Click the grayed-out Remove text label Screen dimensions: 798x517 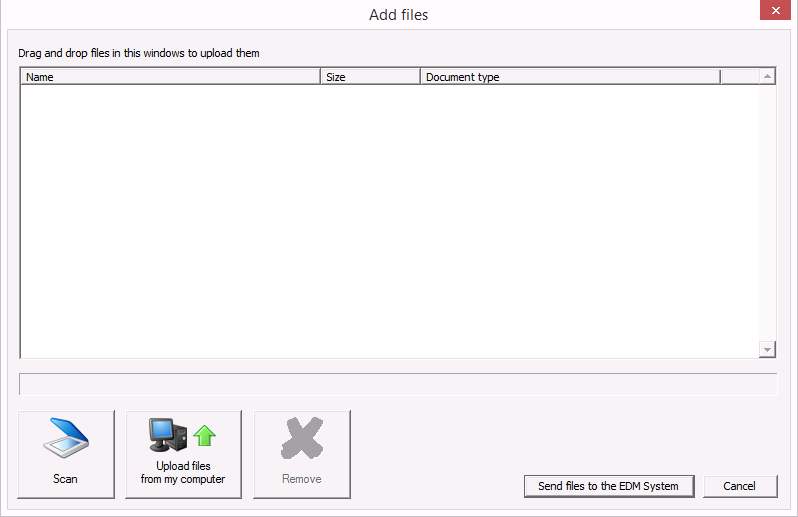pos(302,479)
